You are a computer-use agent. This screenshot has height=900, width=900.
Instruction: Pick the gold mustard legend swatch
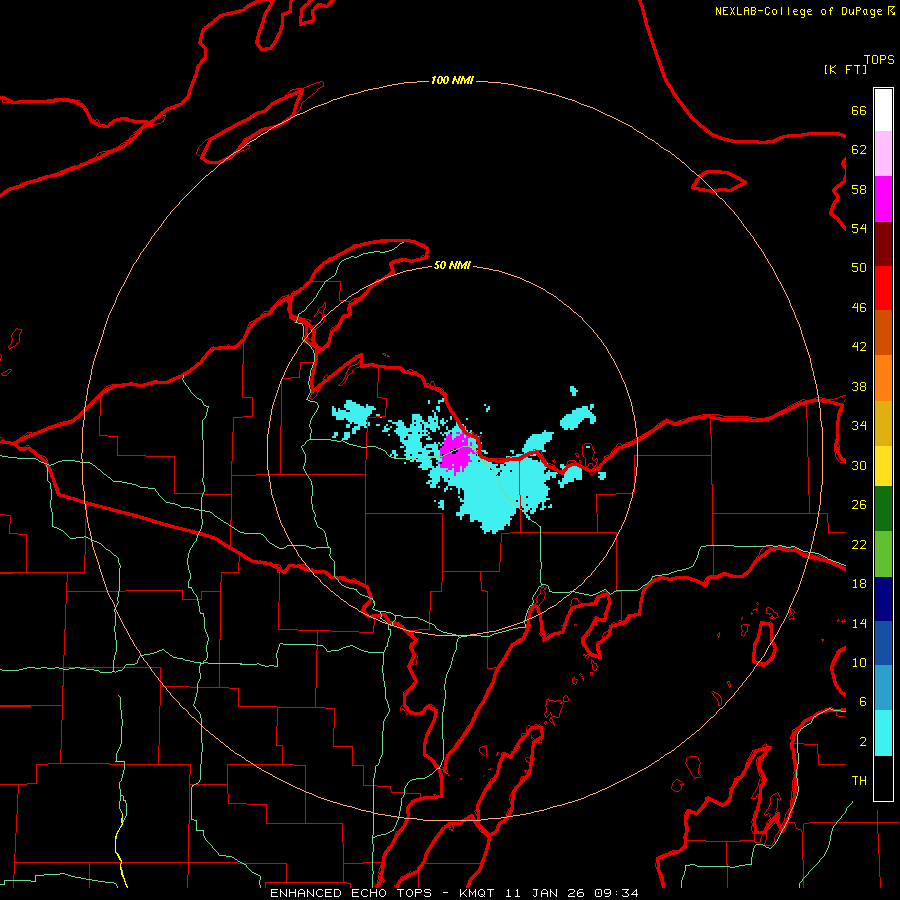pos(883,423)
